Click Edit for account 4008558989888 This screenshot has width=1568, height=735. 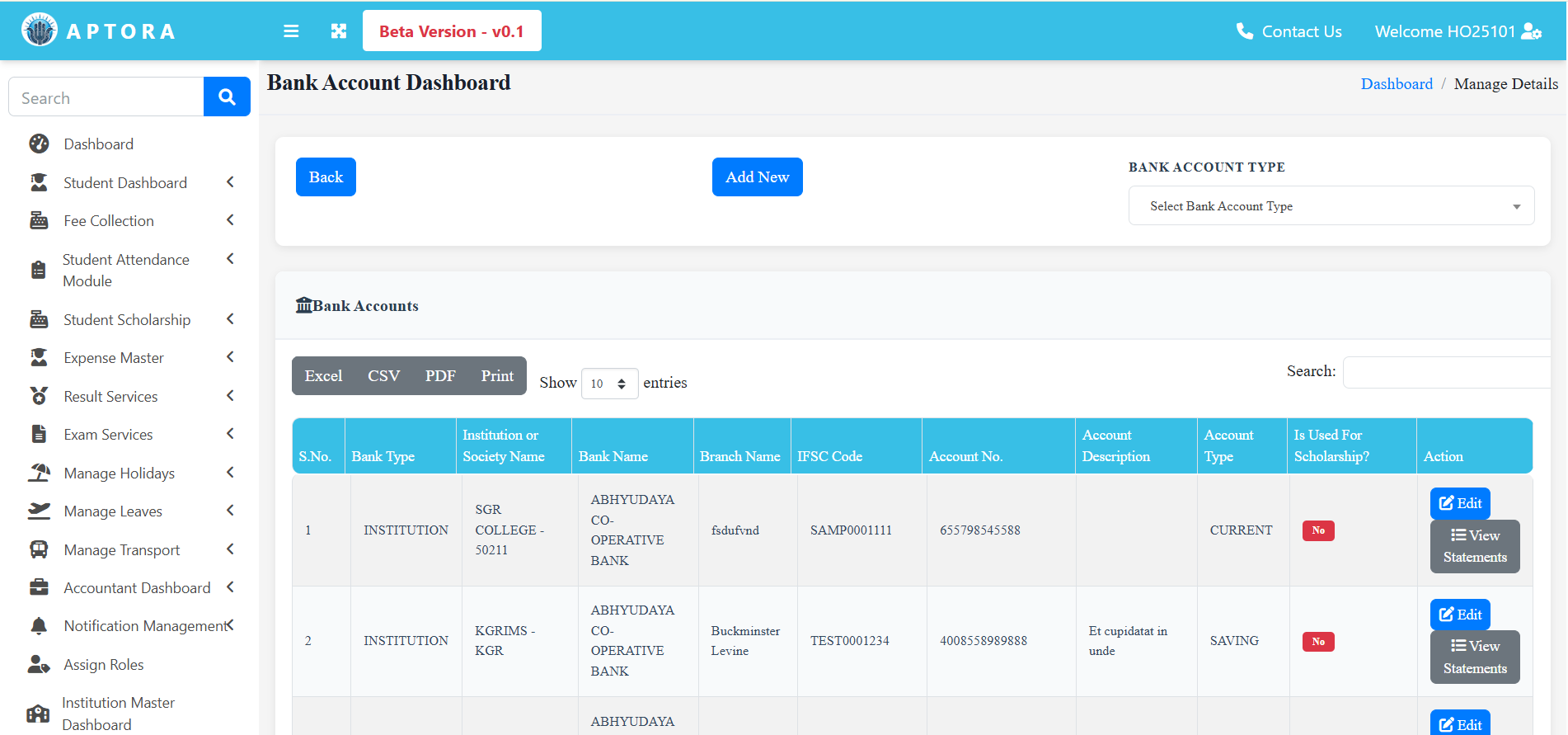1460,615
